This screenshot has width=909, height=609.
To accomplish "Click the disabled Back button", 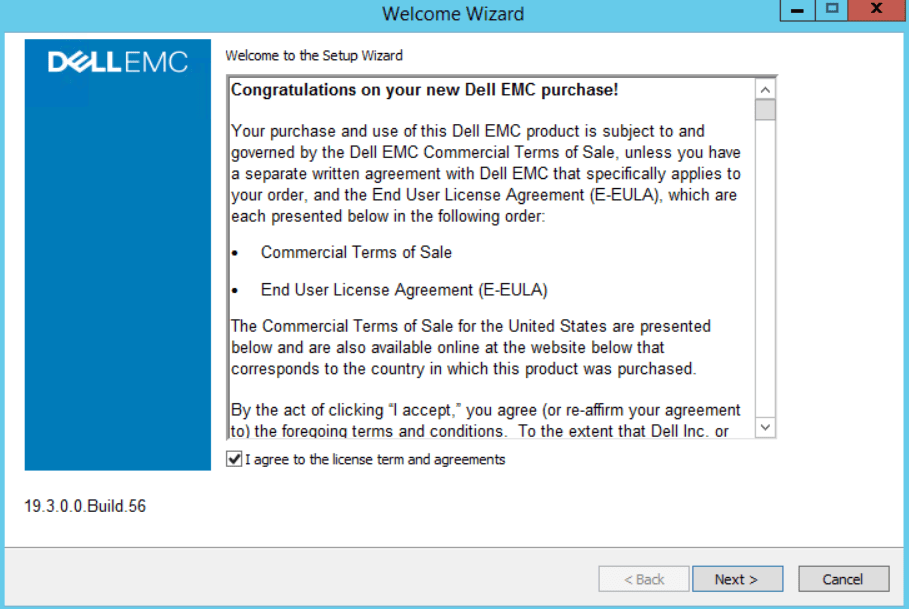I will pos(644,579).
